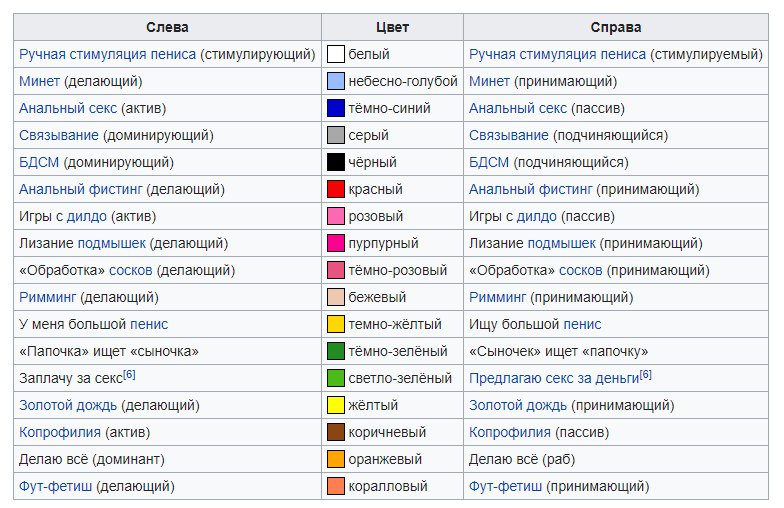Click footnote [6] after Заплачу за секс
Viewport: 784px width, 508px height.
[129, 375]
